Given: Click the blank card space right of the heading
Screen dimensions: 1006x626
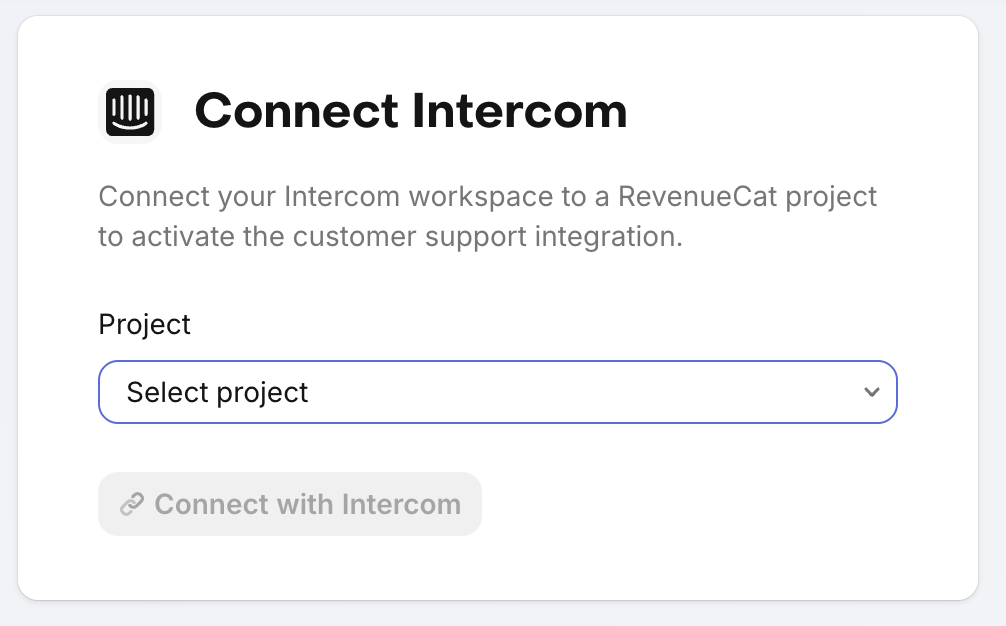Looking at the screenshot, I should pyautogui.click(x=800, y=111).
